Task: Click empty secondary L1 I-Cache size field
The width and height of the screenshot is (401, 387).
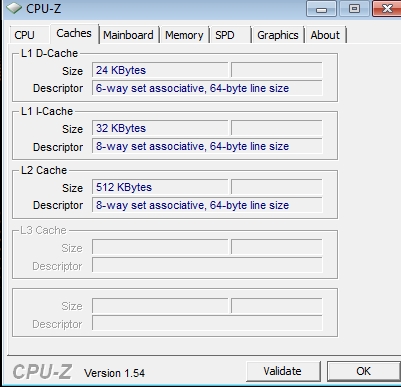Action: pos(277,128)
